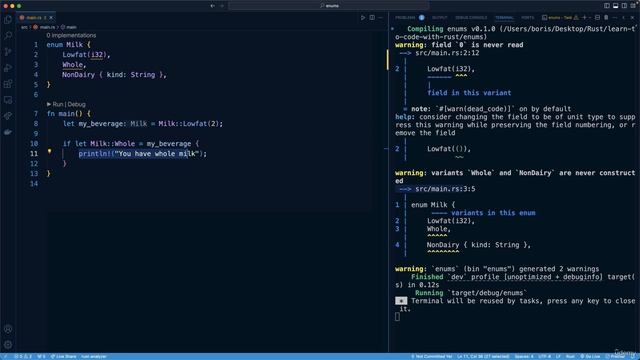Switch to the Output panel tab

click(440, 18)
